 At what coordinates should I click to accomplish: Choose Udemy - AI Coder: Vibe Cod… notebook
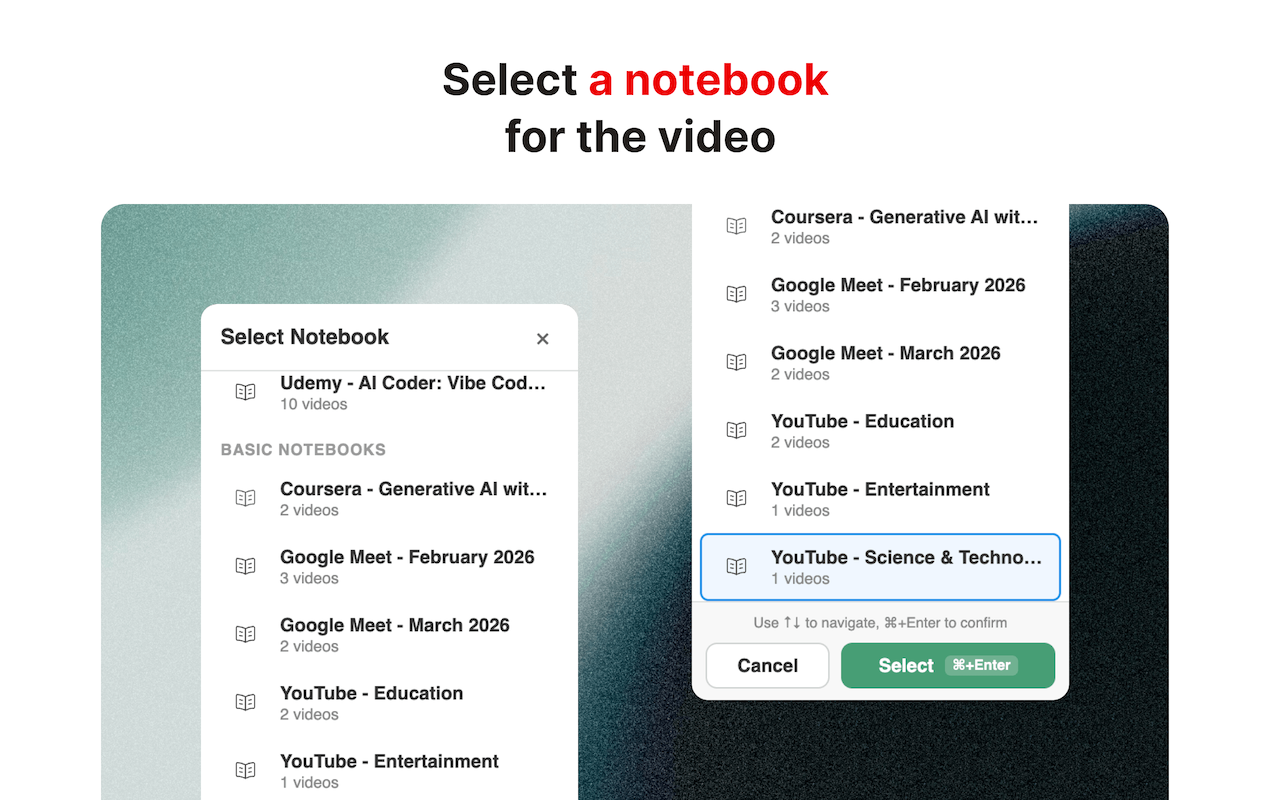pos(389,392)
